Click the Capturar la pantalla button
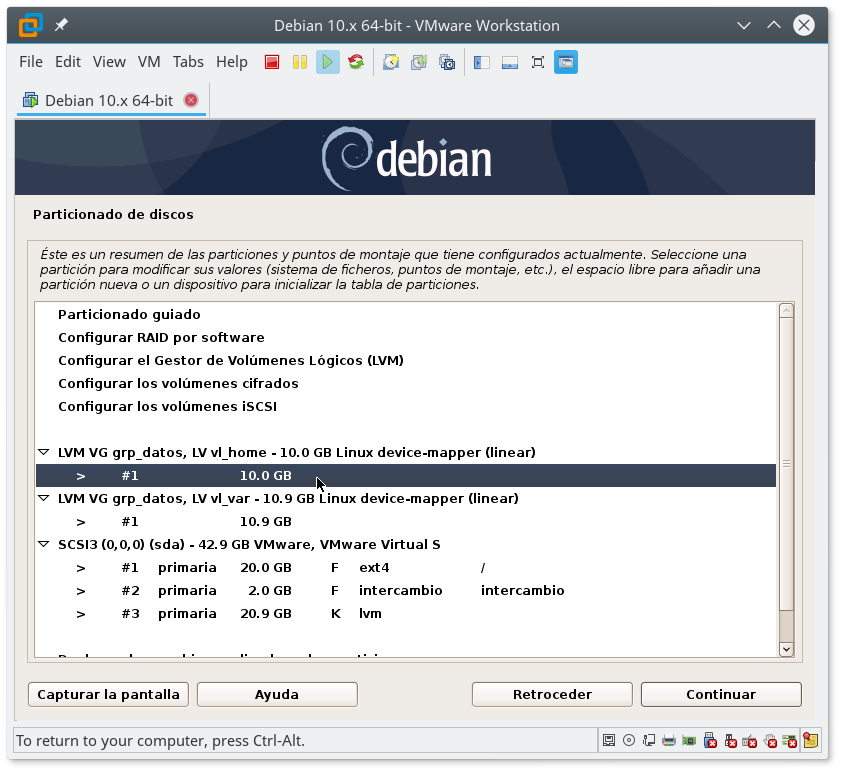This screenshot has height=772, width=841. tap(108, 695)
